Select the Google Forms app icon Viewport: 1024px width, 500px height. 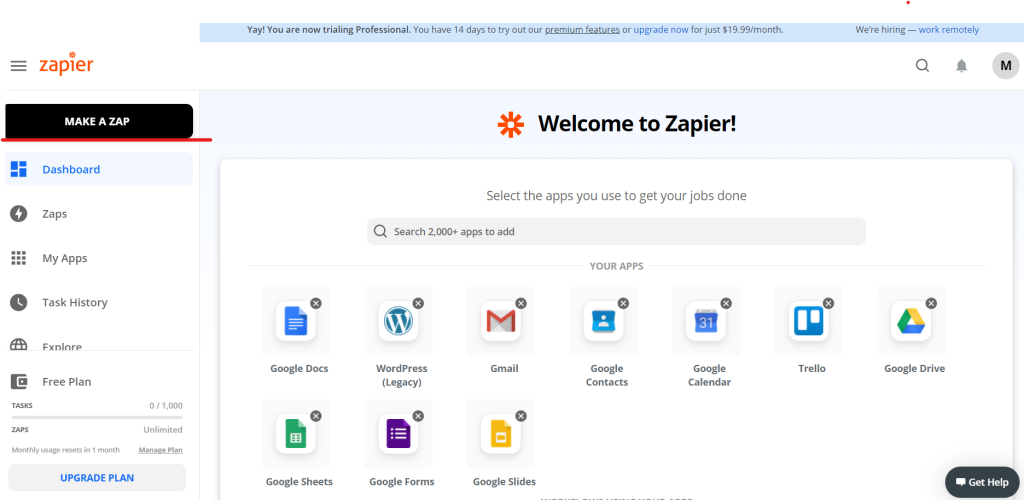pos(398,434)
